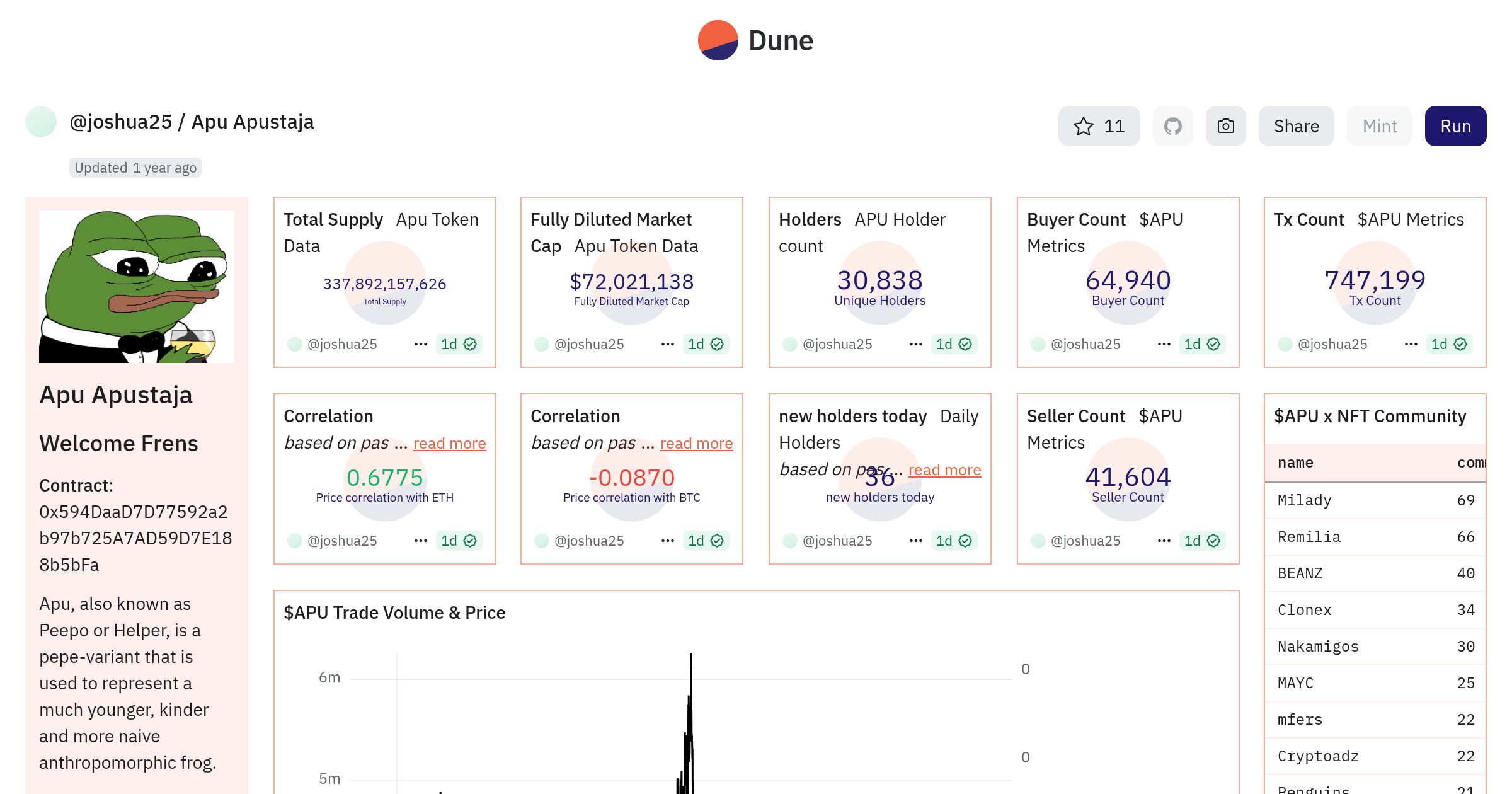The image size is (1512, 794).
Task: Open three-dot menu on new holders today card
Action: (x=915, y=541)
